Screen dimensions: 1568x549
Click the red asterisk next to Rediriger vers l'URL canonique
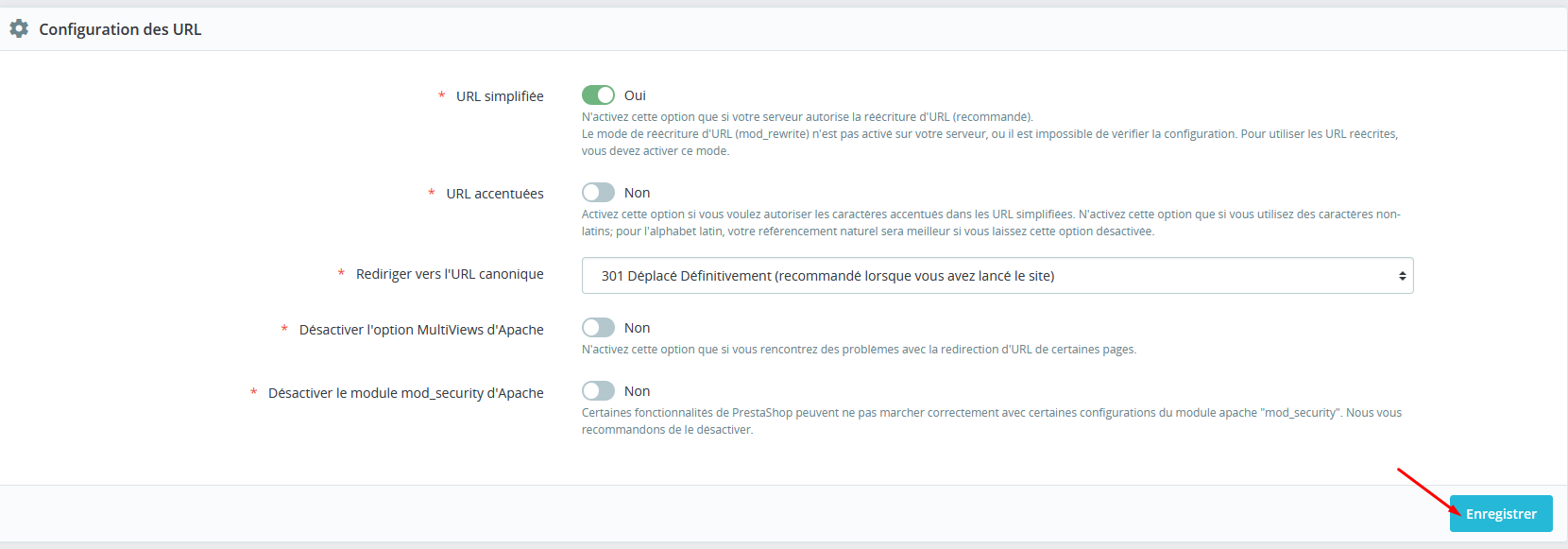click(341, 273)
